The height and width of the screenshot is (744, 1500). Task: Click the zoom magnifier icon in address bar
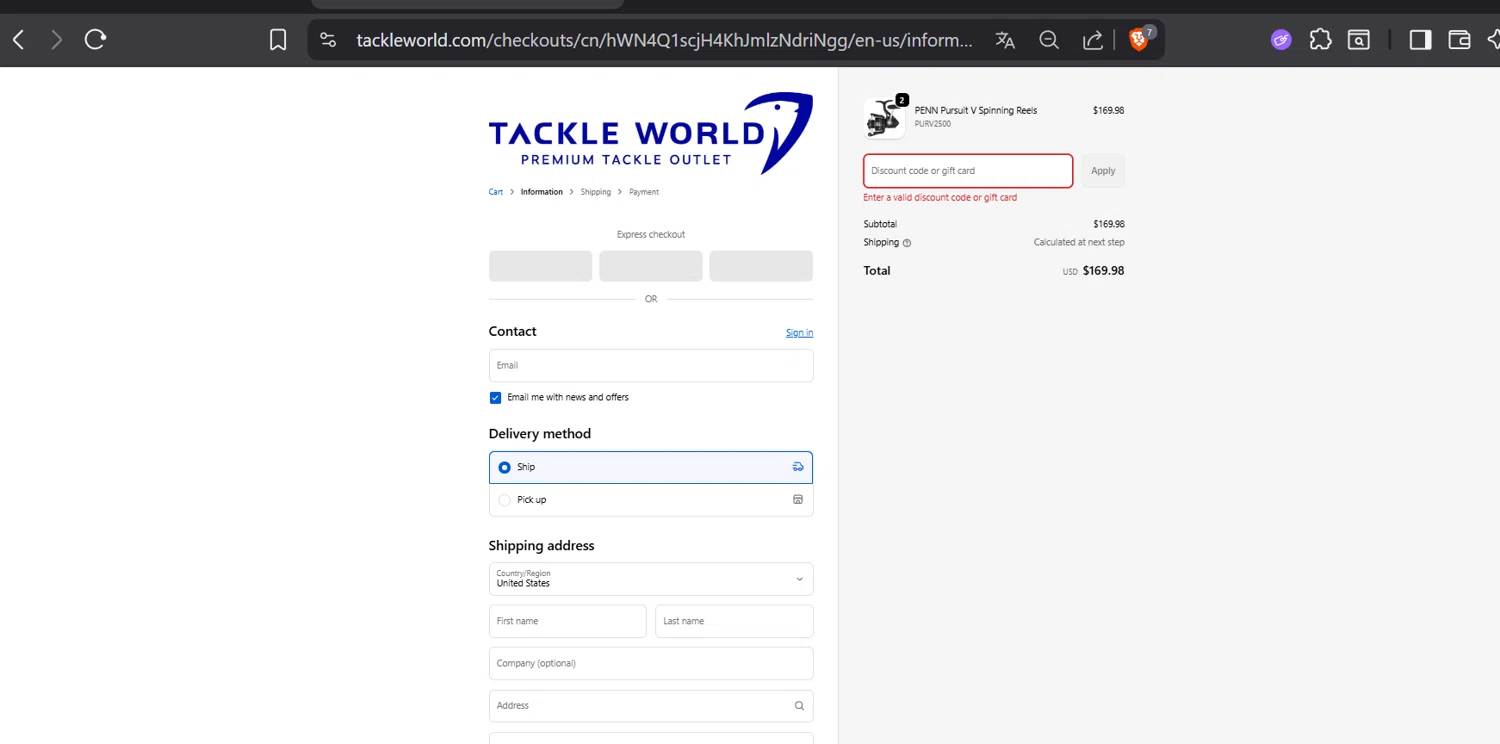tap(1049, 40)
